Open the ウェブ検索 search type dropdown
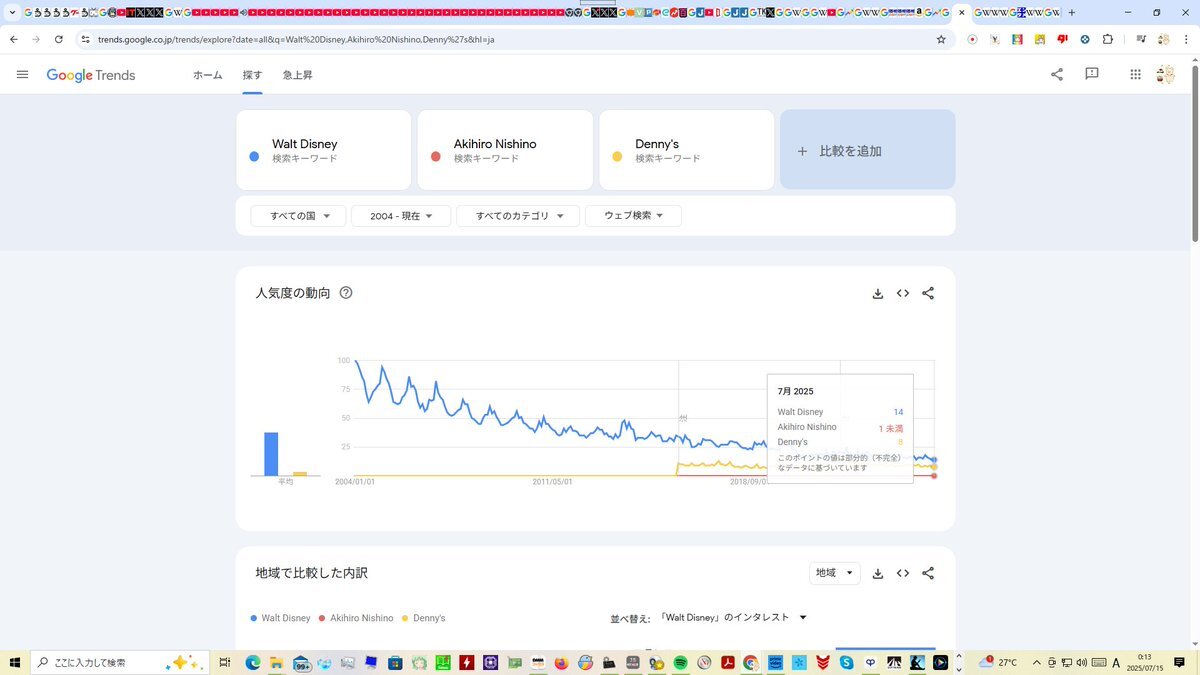Viewport: 1200px width, 675px height. point(633,216)
